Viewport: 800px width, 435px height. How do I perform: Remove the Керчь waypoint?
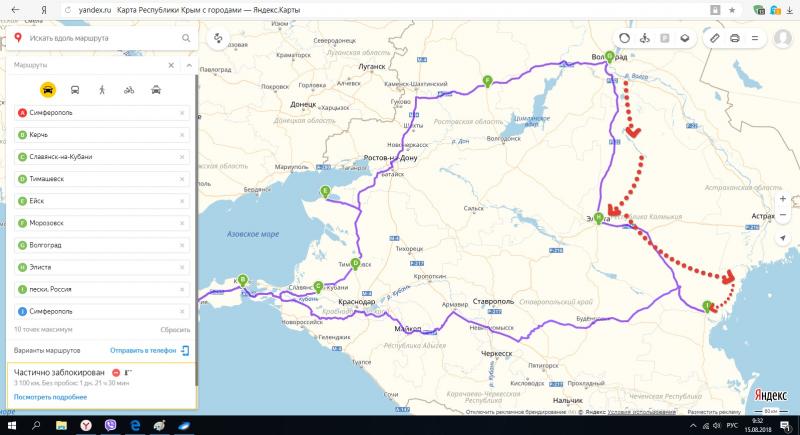[182, 134]
